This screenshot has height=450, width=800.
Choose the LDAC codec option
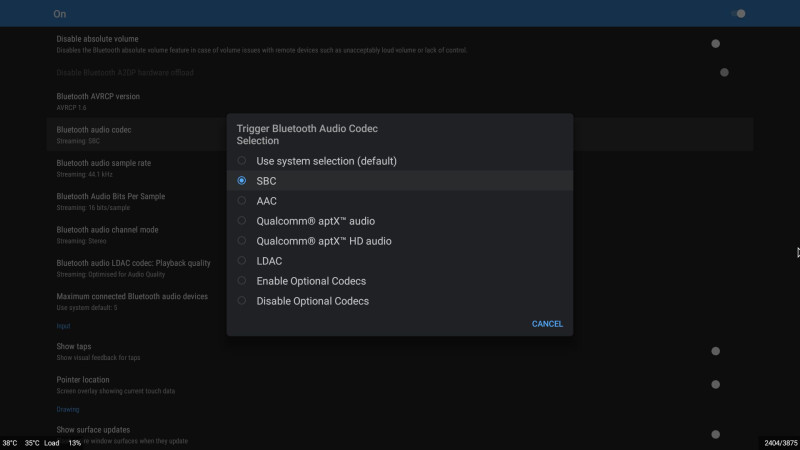click(x=242, y=261)
